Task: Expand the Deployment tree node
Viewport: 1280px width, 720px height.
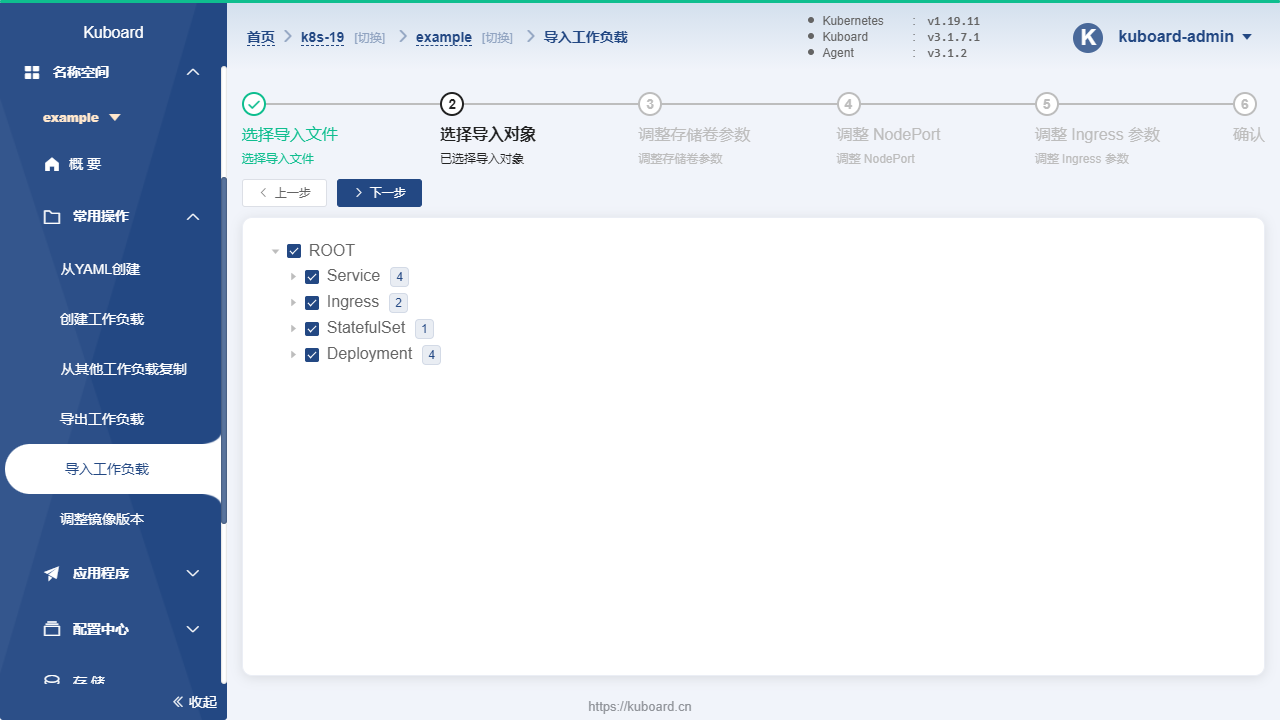Action: (x=294, y=354)
